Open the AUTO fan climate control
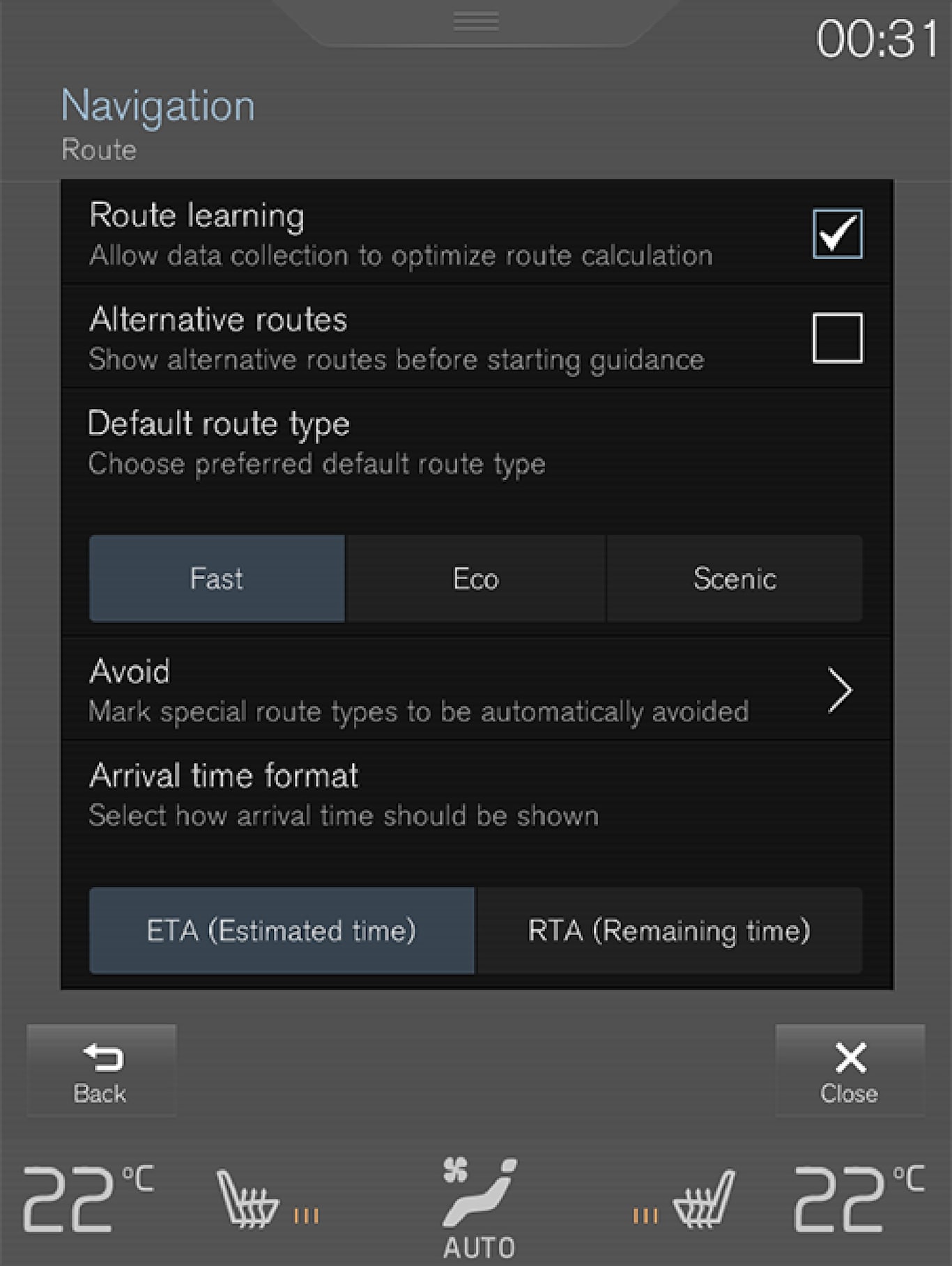This screenshot has height=1266, width=952. pyautogui.click(x=479, y=1207)
